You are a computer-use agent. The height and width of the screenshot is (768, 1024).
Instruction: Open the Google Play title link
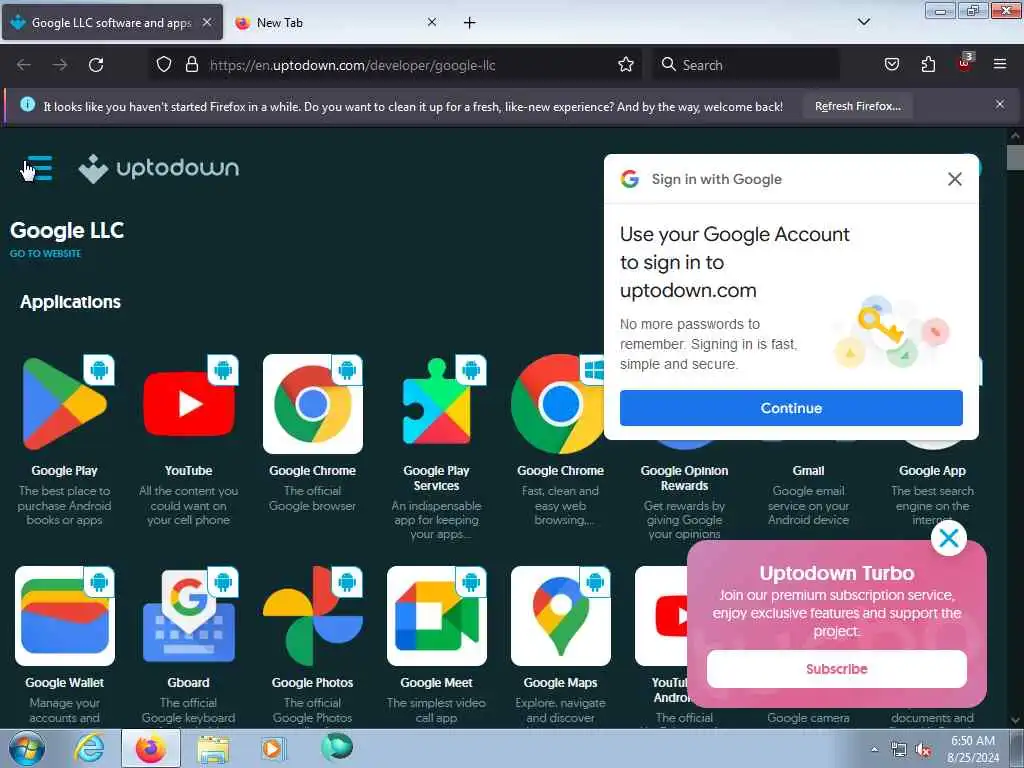coord(65,470)
